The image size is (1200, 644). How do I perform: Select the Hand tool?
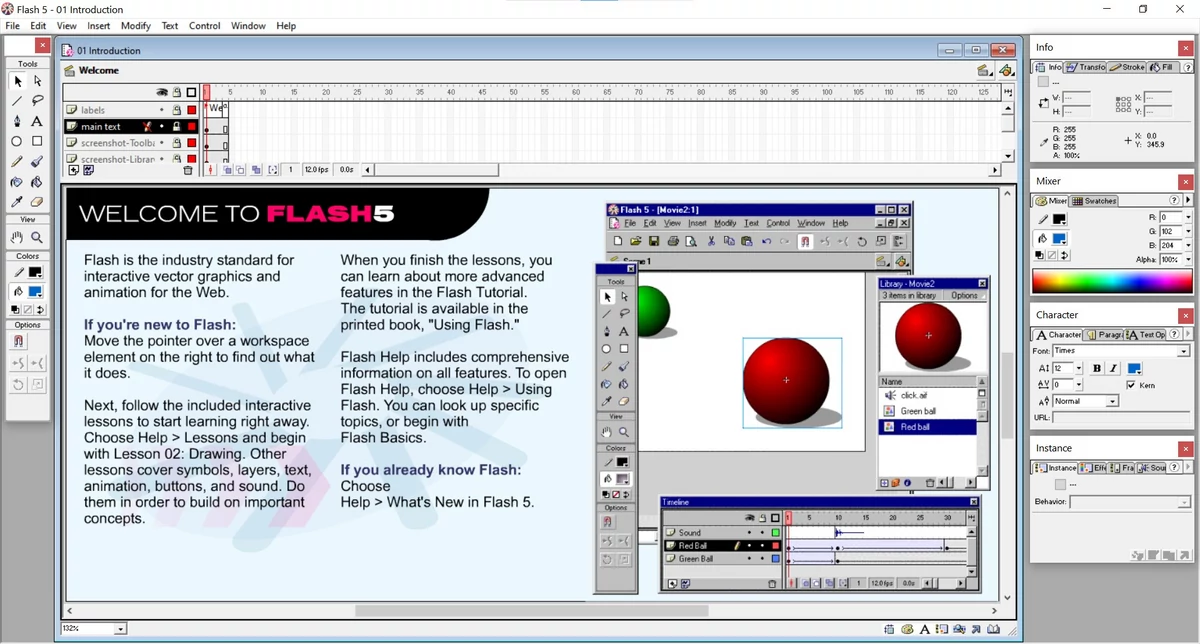pyautogui.click(x=17, y=238)
